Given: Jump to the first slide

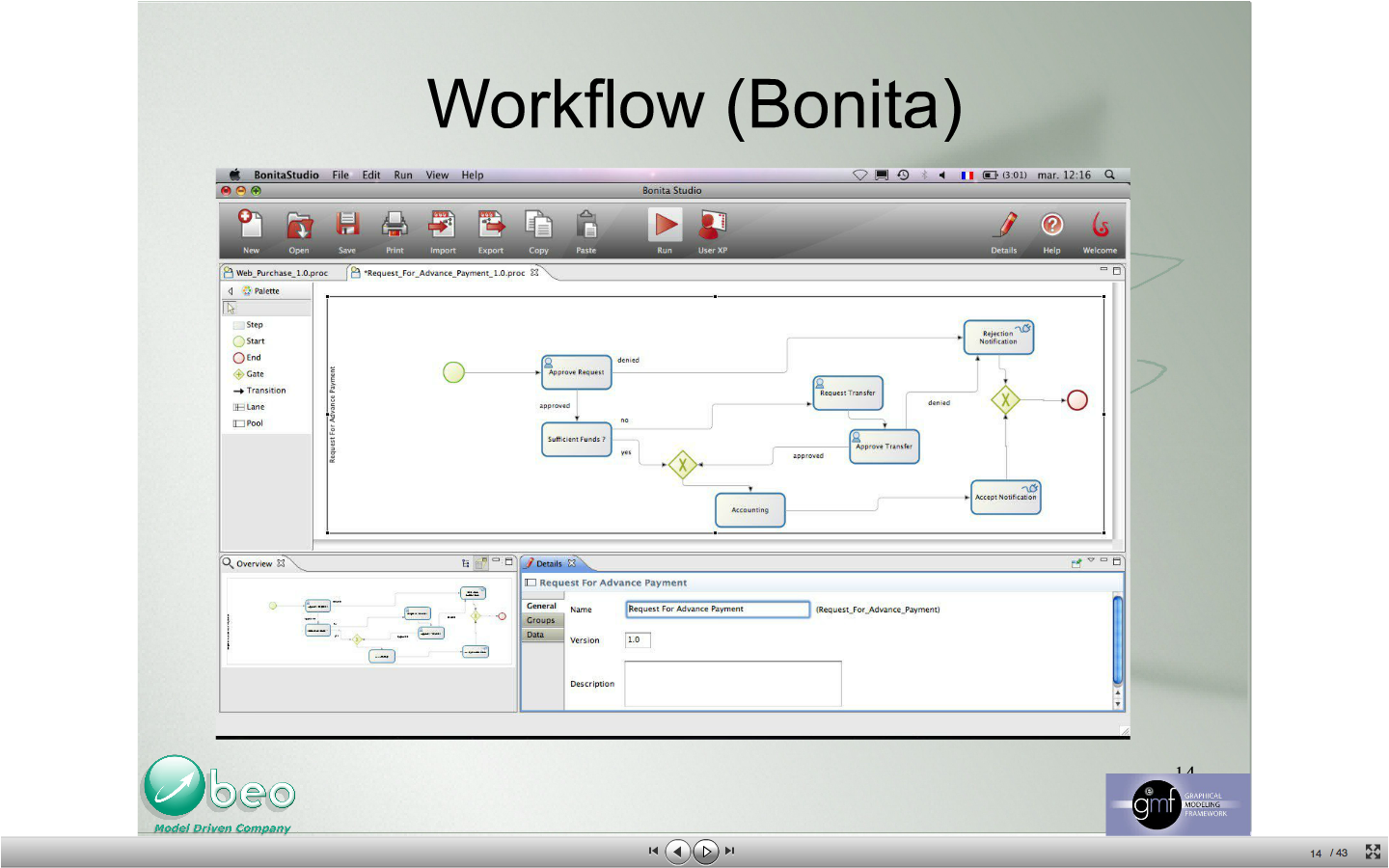Looking at the screenshot, I should point(653,851).
